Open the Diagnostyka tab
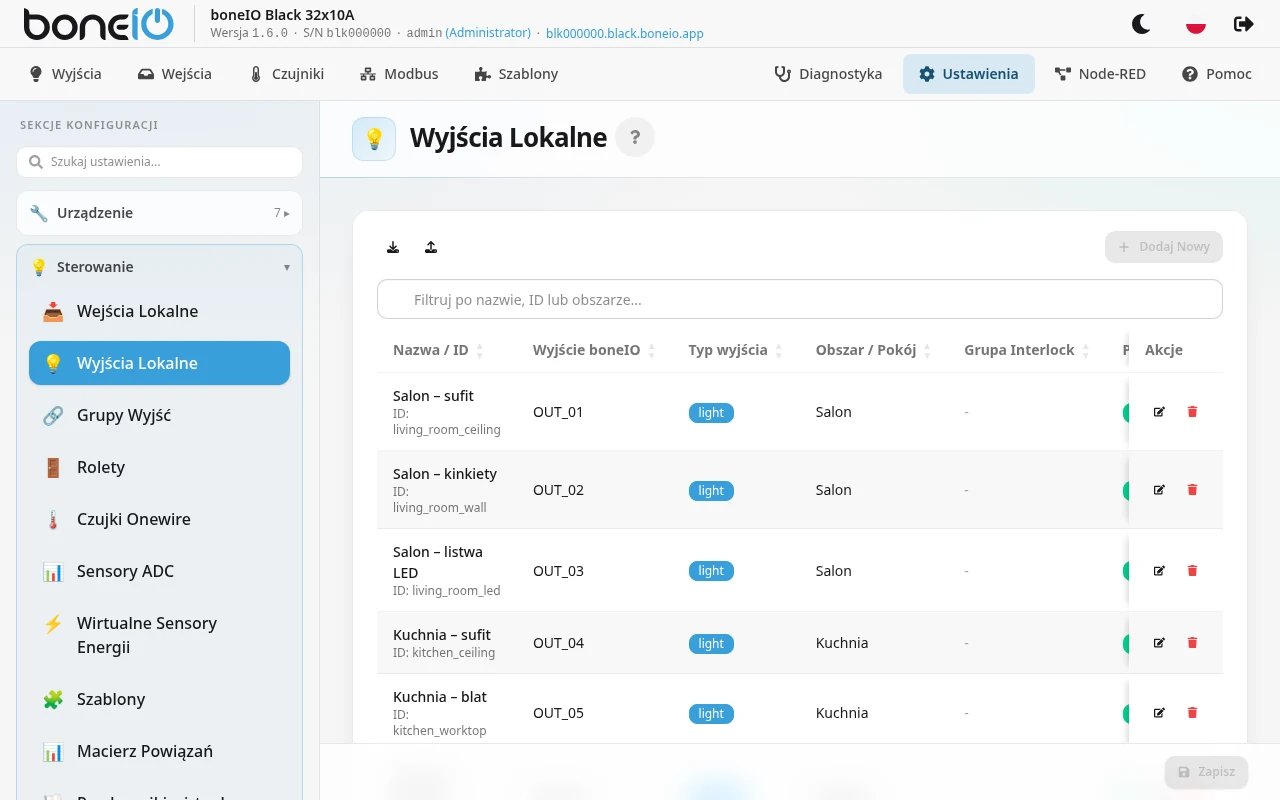Image resolution: width=1280 pixels, height=800 pixels. pos(828,74)
